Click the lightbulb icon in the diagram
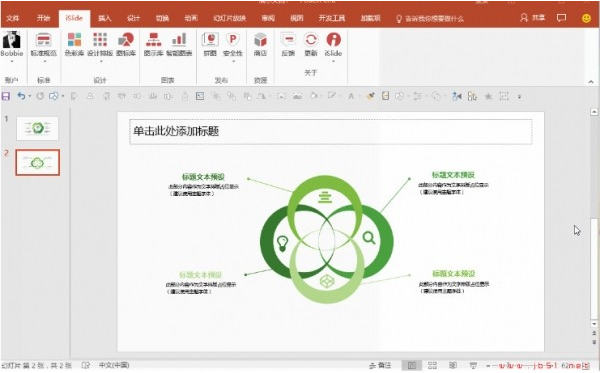This screenshot has height=373, width=602. [282, 243]
